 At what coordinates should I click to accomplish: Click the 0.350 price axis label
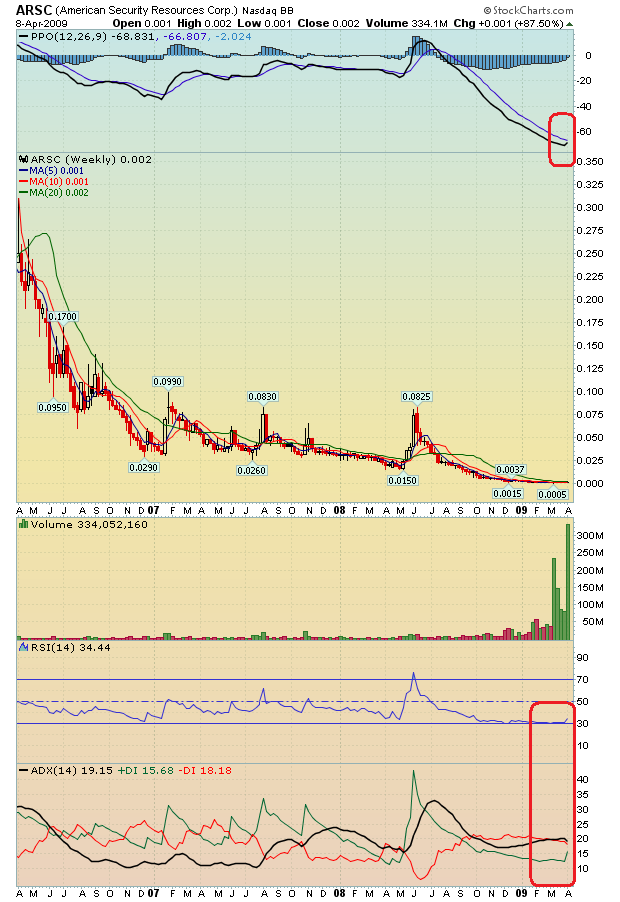pyautogui.click(x=590, y=162)
